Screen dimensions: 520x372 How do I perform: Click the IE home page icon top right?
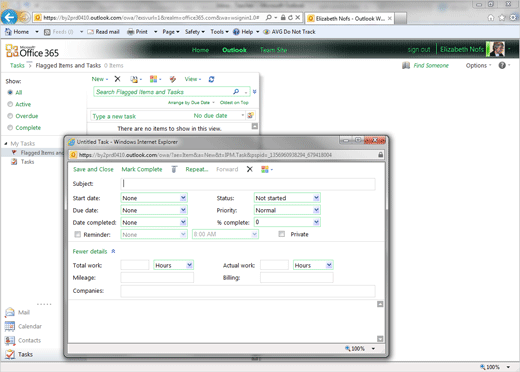[491, 18]
